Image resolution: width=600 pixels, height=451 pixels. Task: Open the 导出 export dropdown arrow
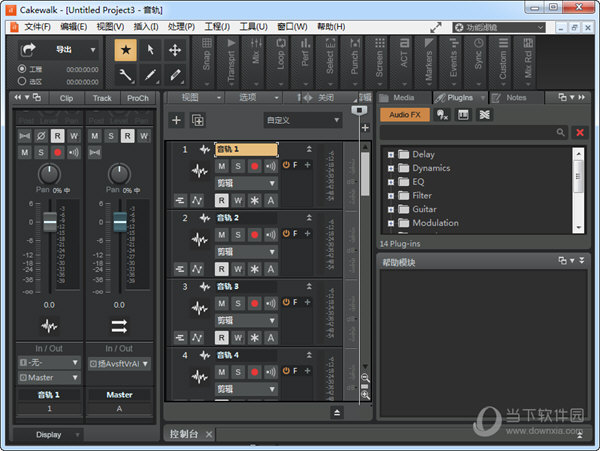coord(93,50)
